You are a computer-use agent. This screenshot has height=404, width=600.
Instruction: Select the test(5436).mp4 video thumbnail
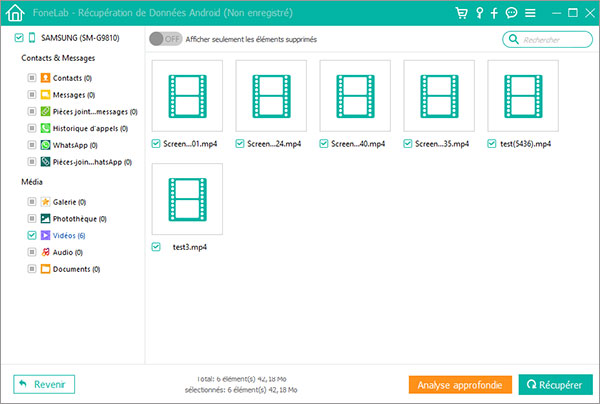[x=522, y=95]
